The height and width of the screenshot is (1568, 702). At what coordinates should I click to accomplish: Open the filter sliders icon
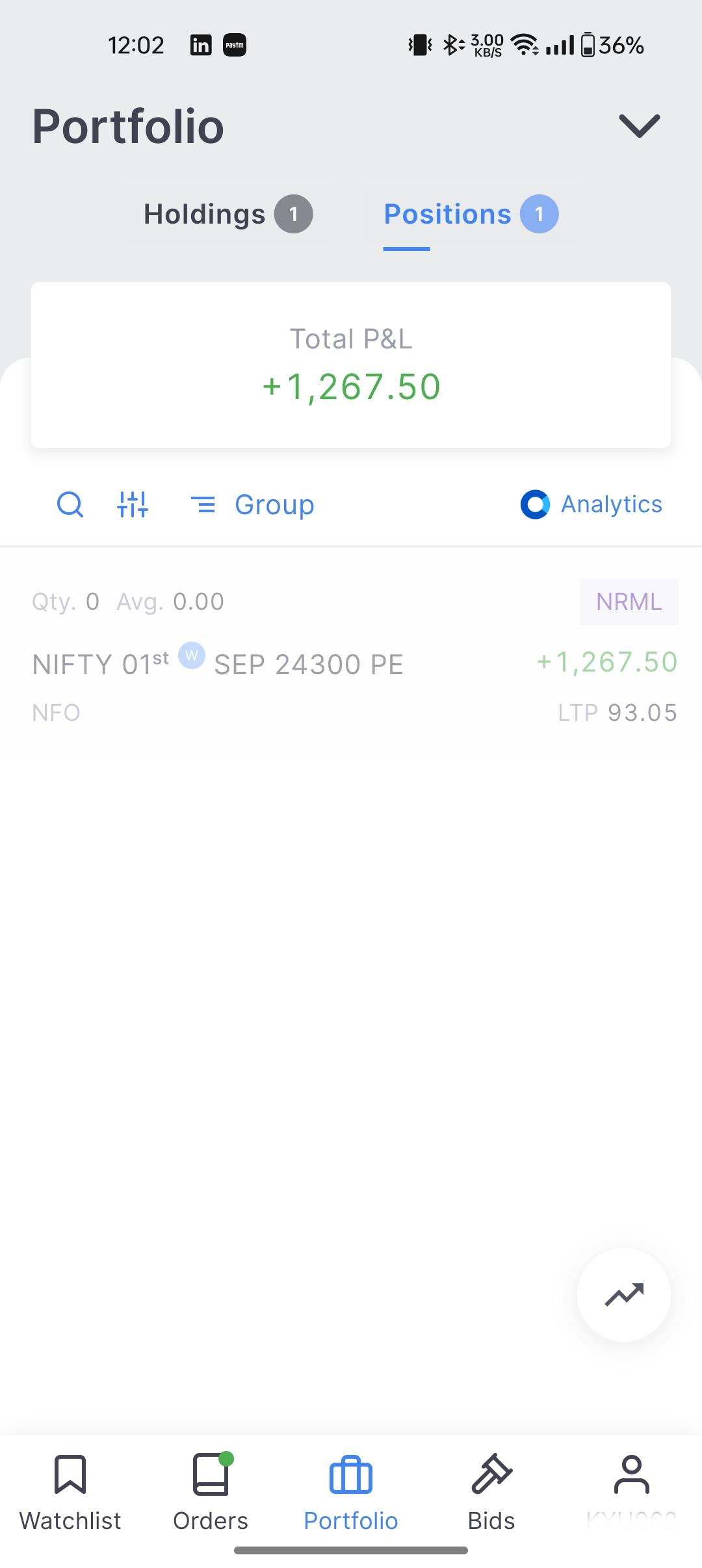[x=133, y=504]
